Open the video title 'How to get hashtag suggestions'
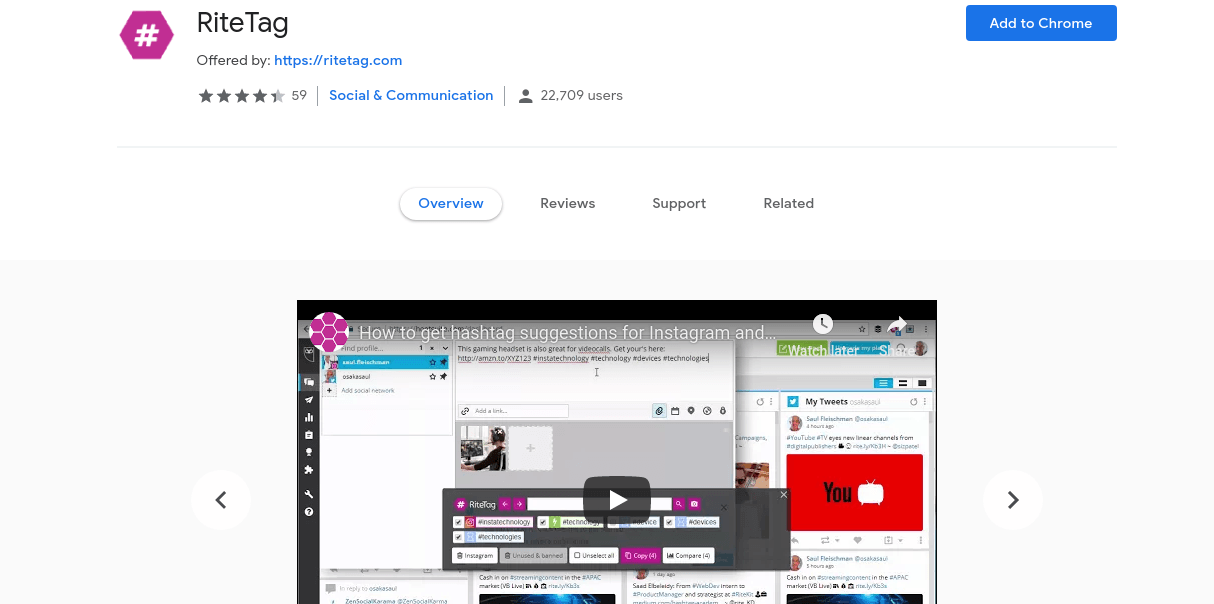The image size is (1214, 604). click(x=567, y=333)
